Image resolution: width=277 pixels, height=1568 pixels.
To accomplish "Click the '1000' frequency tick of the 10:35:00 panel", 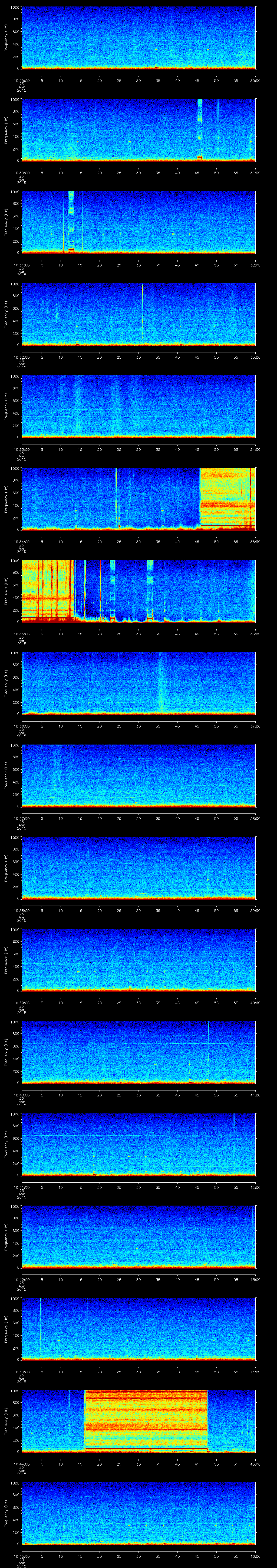I will [15, 561].
